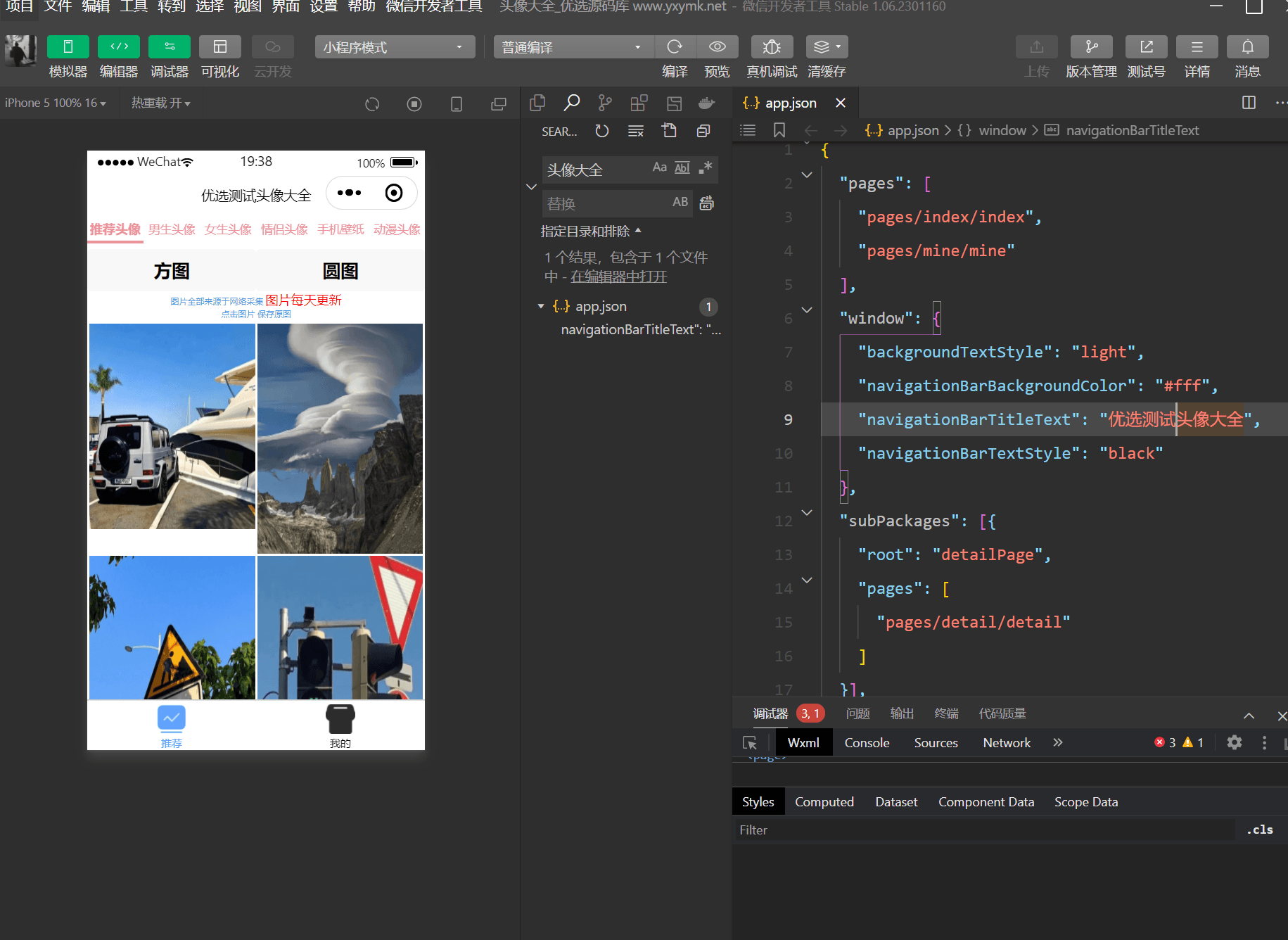
Task: Click the split editor icon
Action: click(1249, 103)
